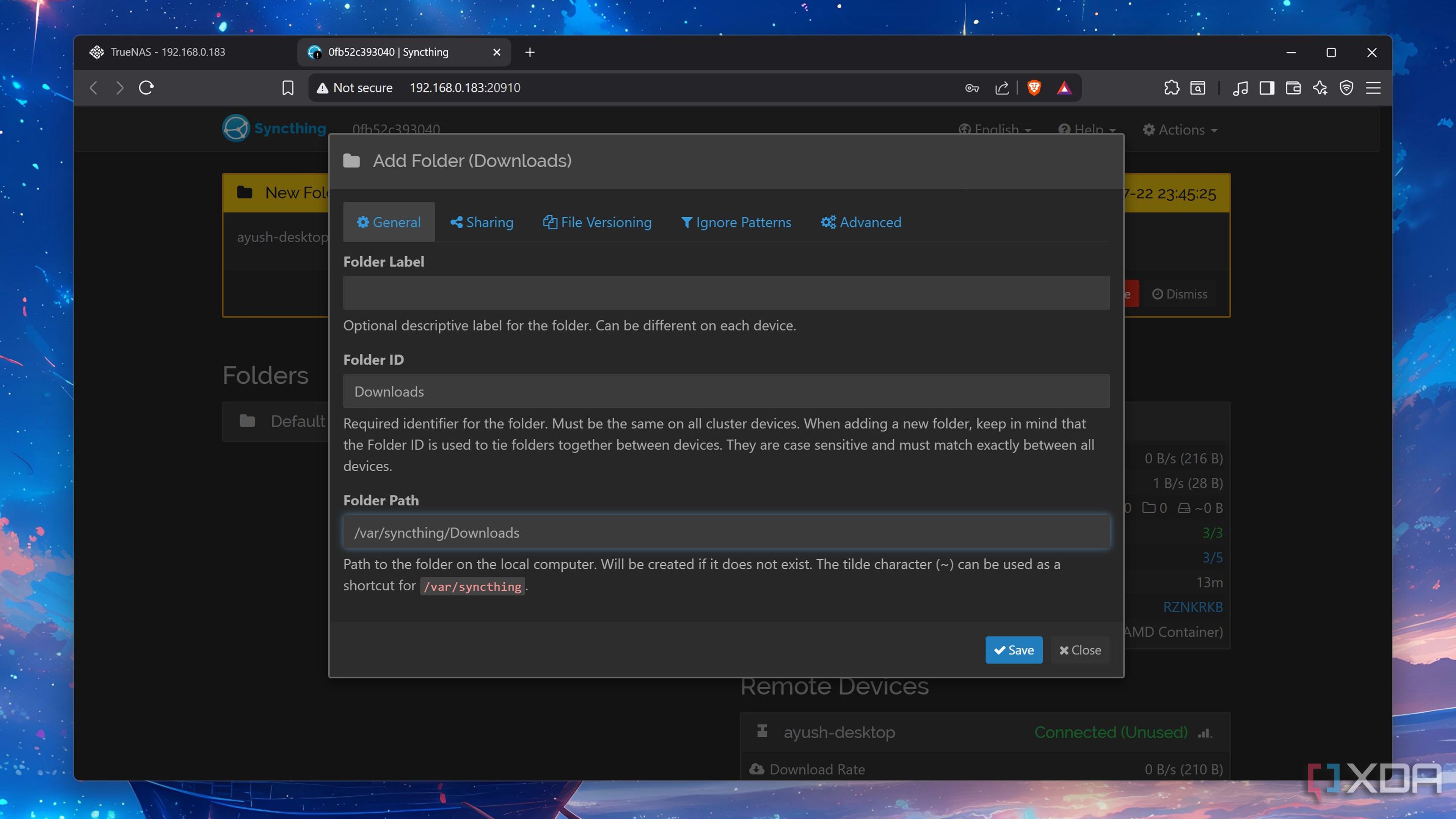Viewport: 1456px width, 819px height.
Task: Click the share page icon
Action: tap(1001, 88)
